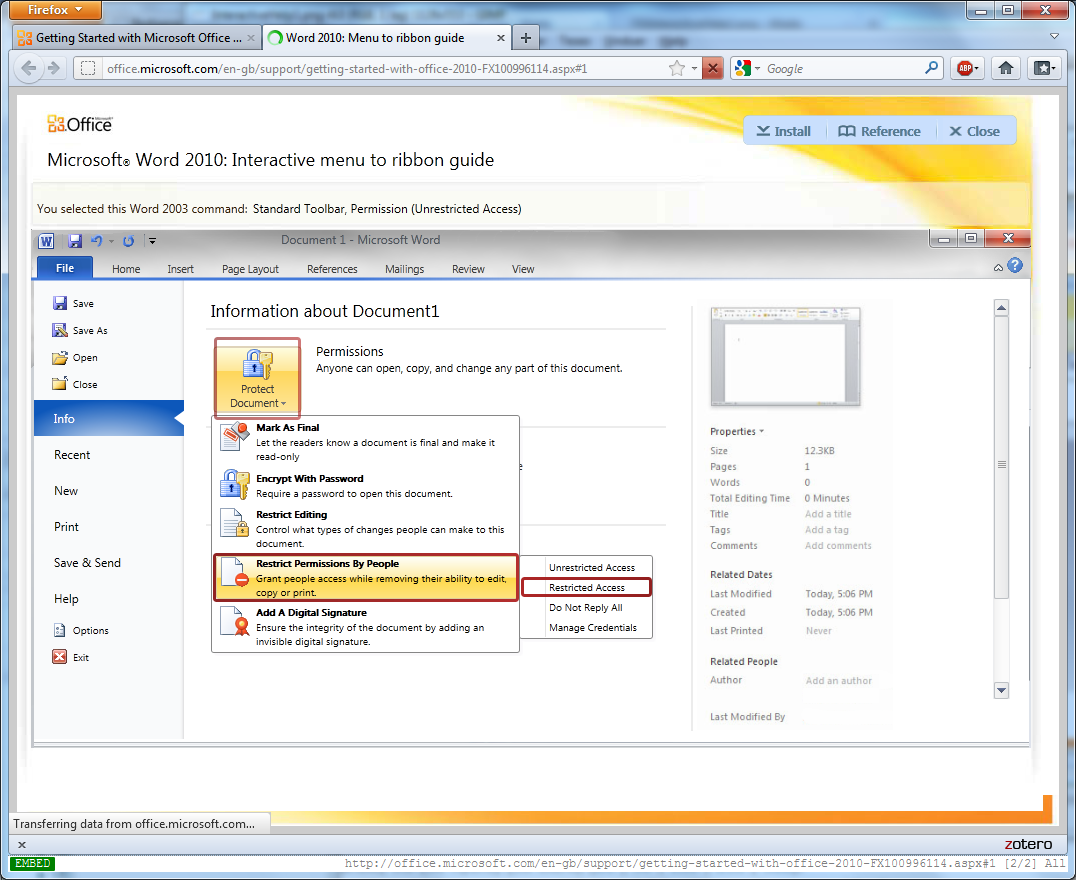Click the Exit icon in sidebar
1076x880 pixels.
60,657
